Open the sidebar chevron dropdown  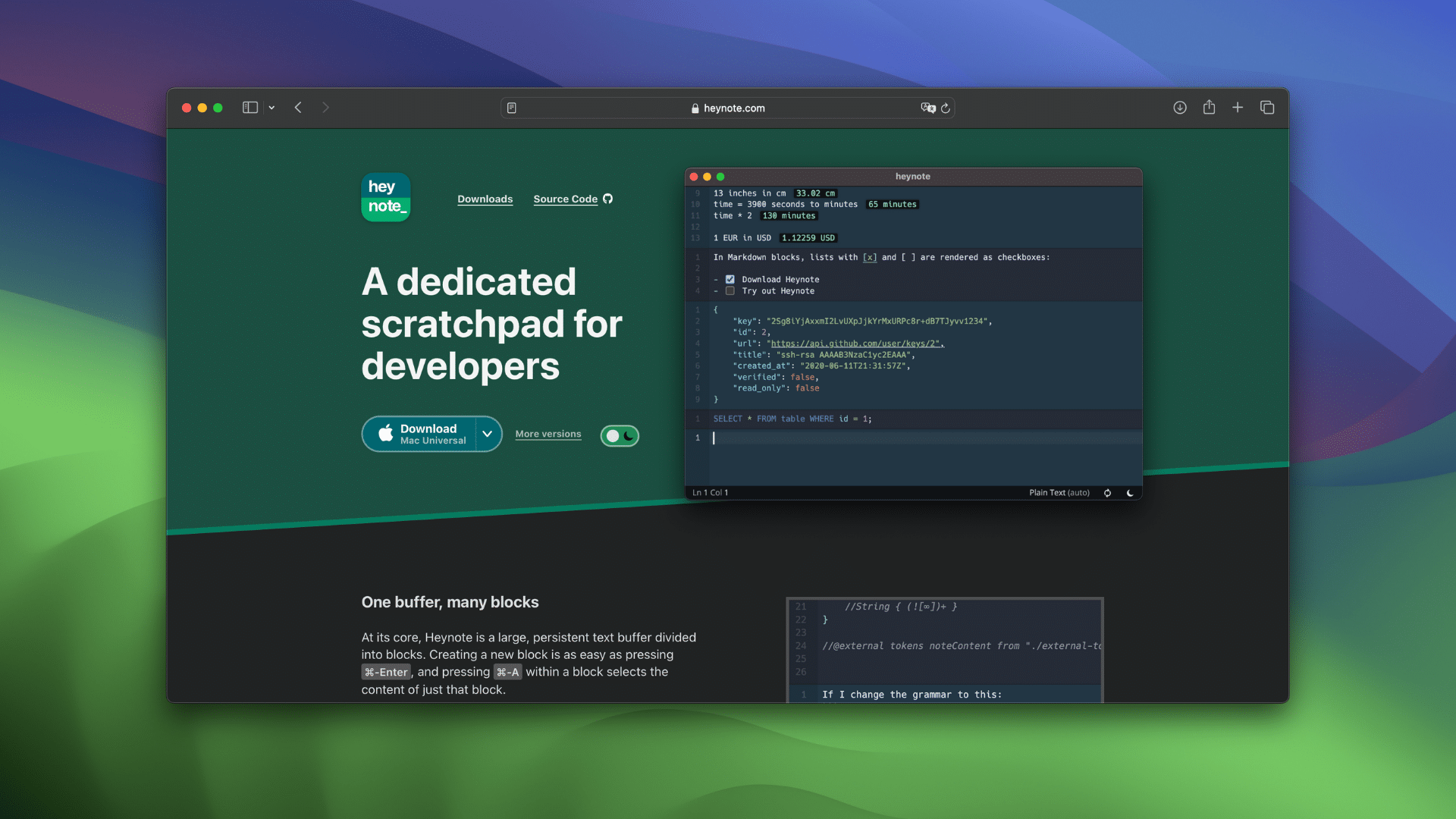[x=271, y=108]
